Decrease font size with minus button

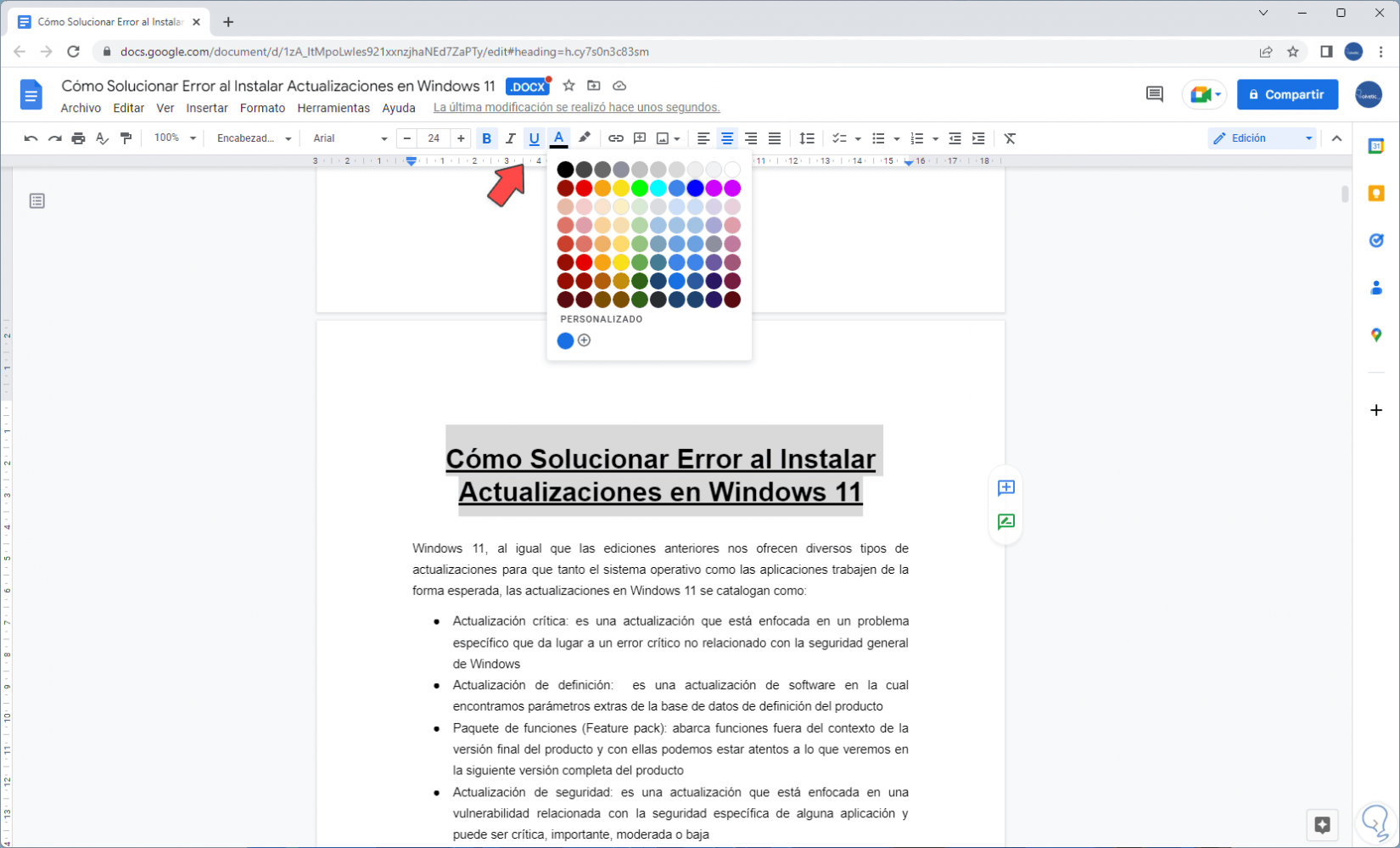(407, 138)
